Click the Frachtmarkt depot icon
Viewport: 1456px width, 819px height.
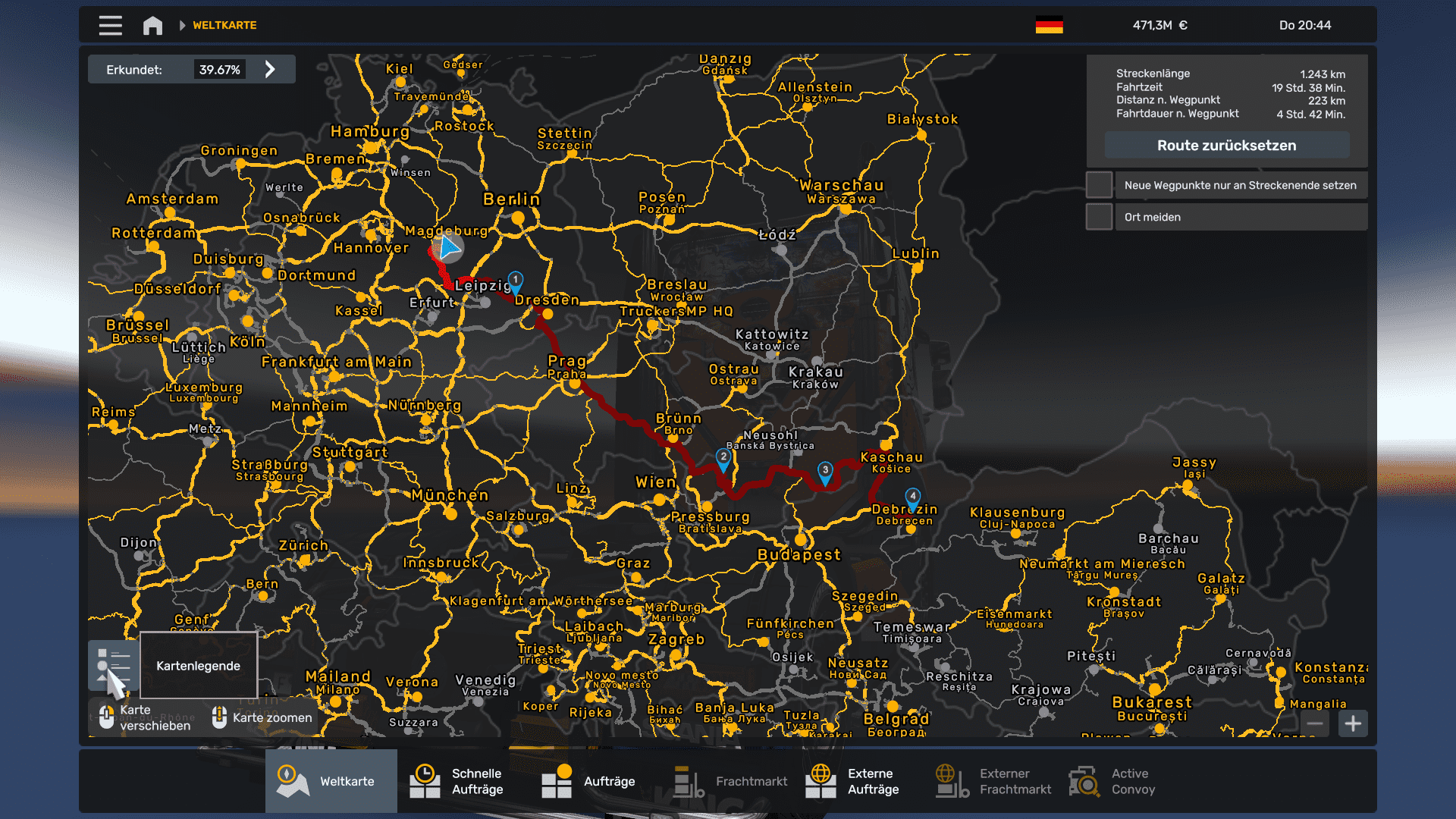pos(687,781)
